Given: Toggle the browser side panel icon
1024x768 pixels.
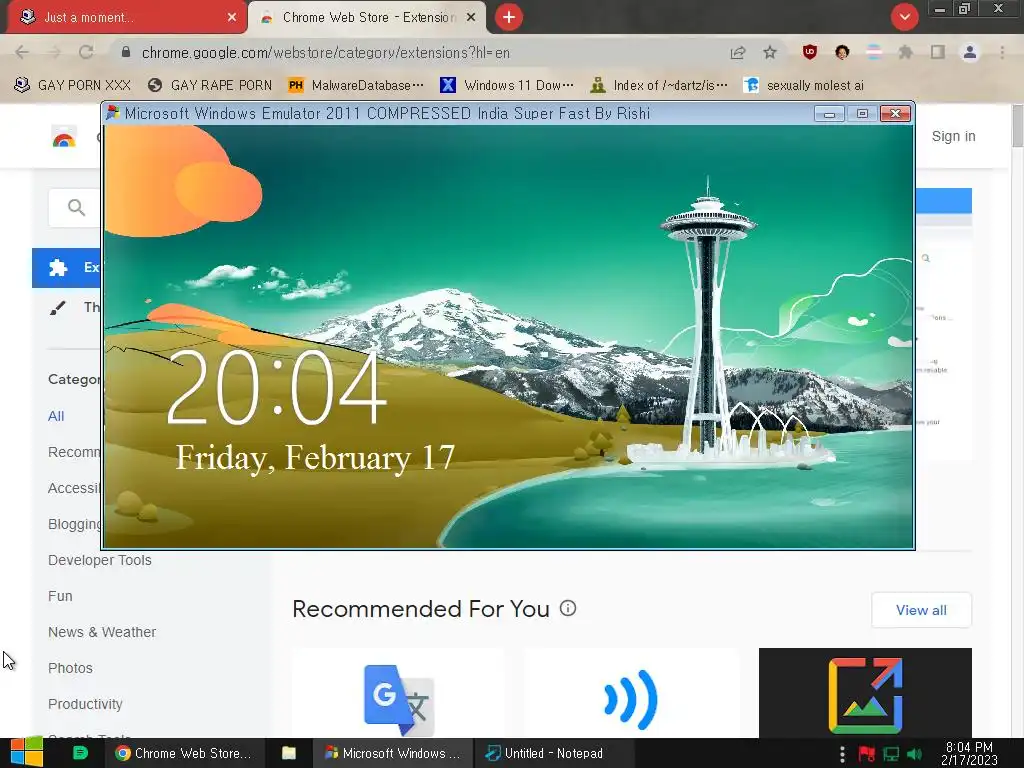Looking at the screenshot, I should coord(937,52).
